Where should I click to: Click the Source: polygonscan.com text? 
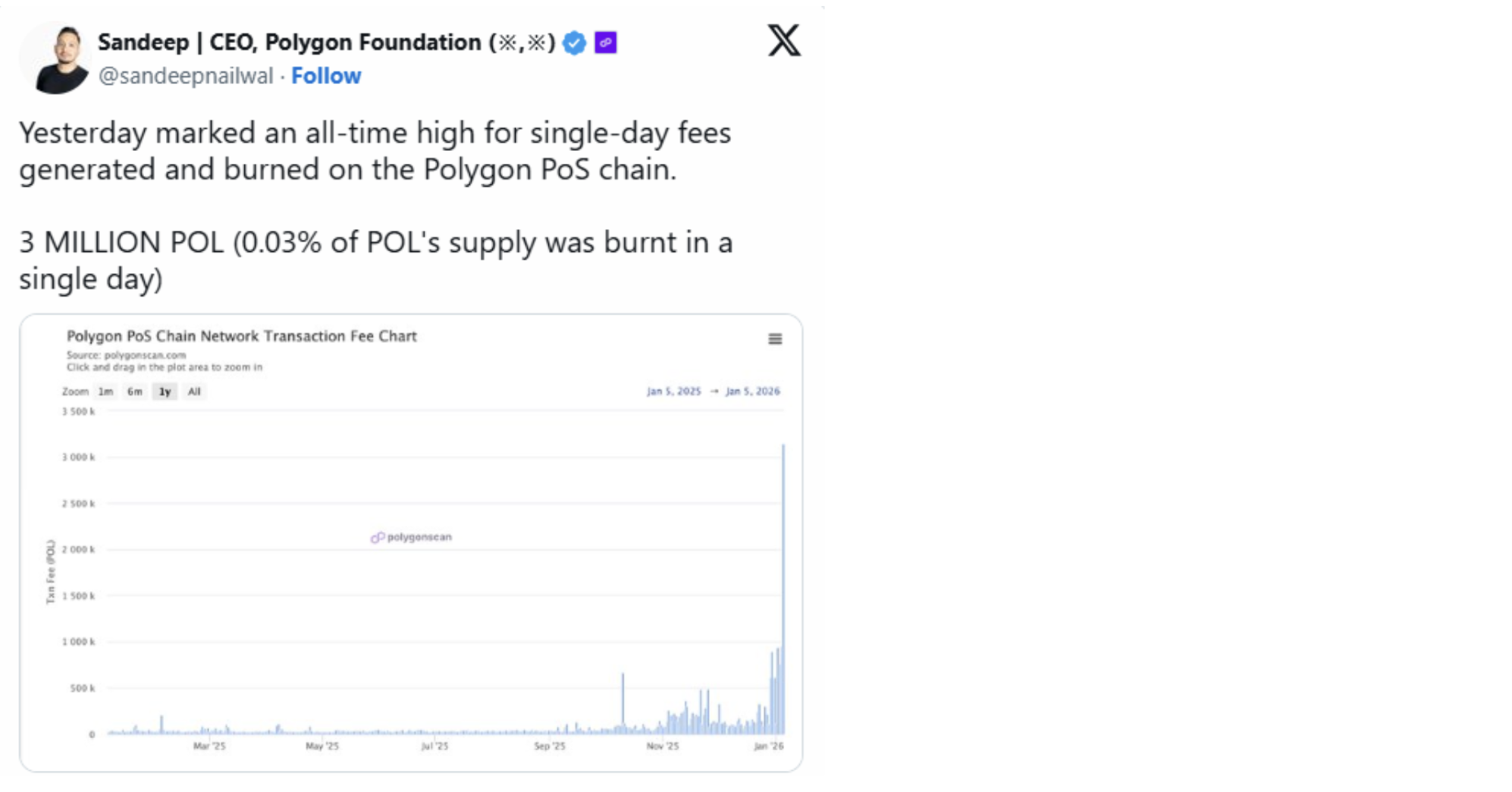point(126,355)
